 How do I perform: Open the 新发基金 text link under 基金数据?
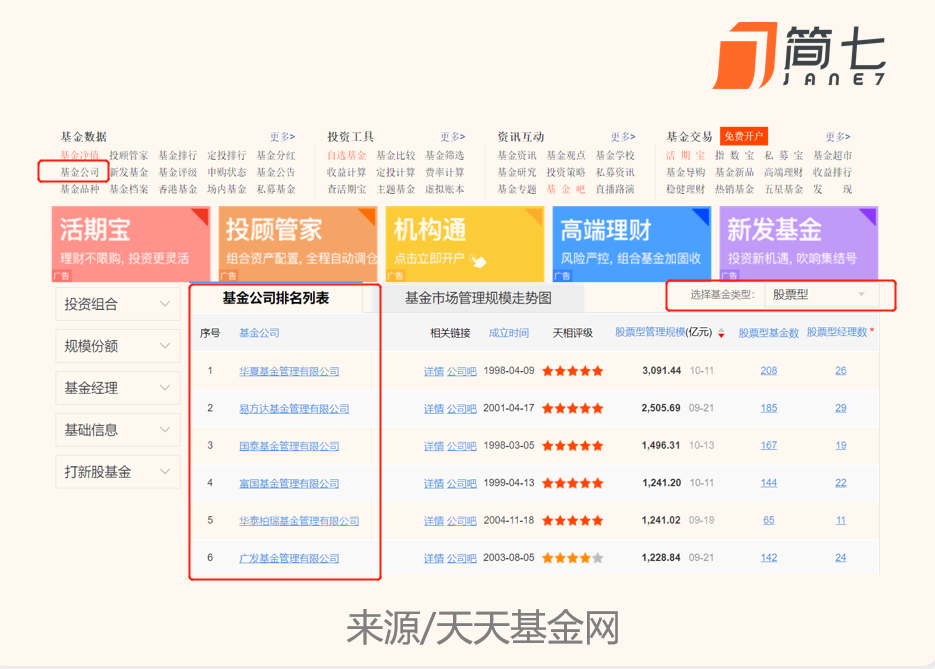[x=129, y=172]
